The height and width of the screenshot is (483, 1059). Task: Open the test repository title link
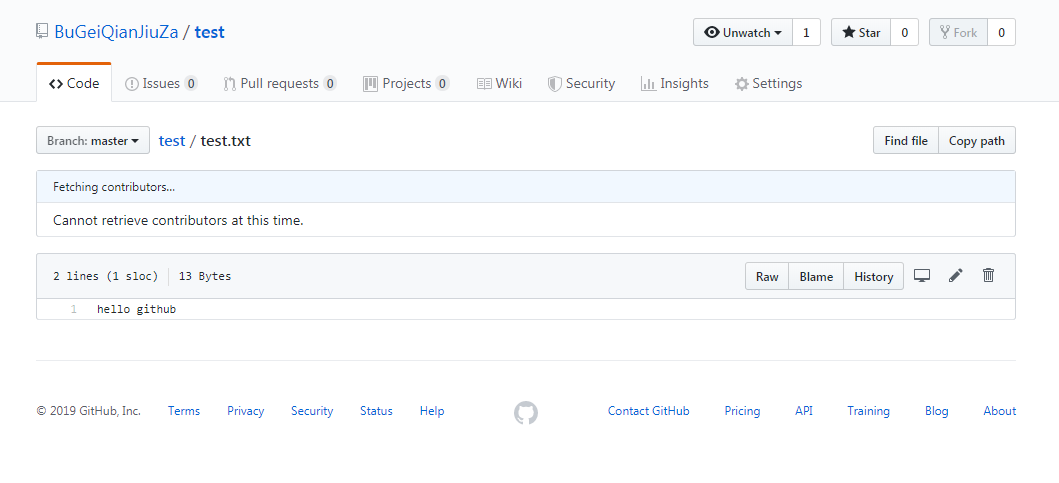[x=209, y=32]
